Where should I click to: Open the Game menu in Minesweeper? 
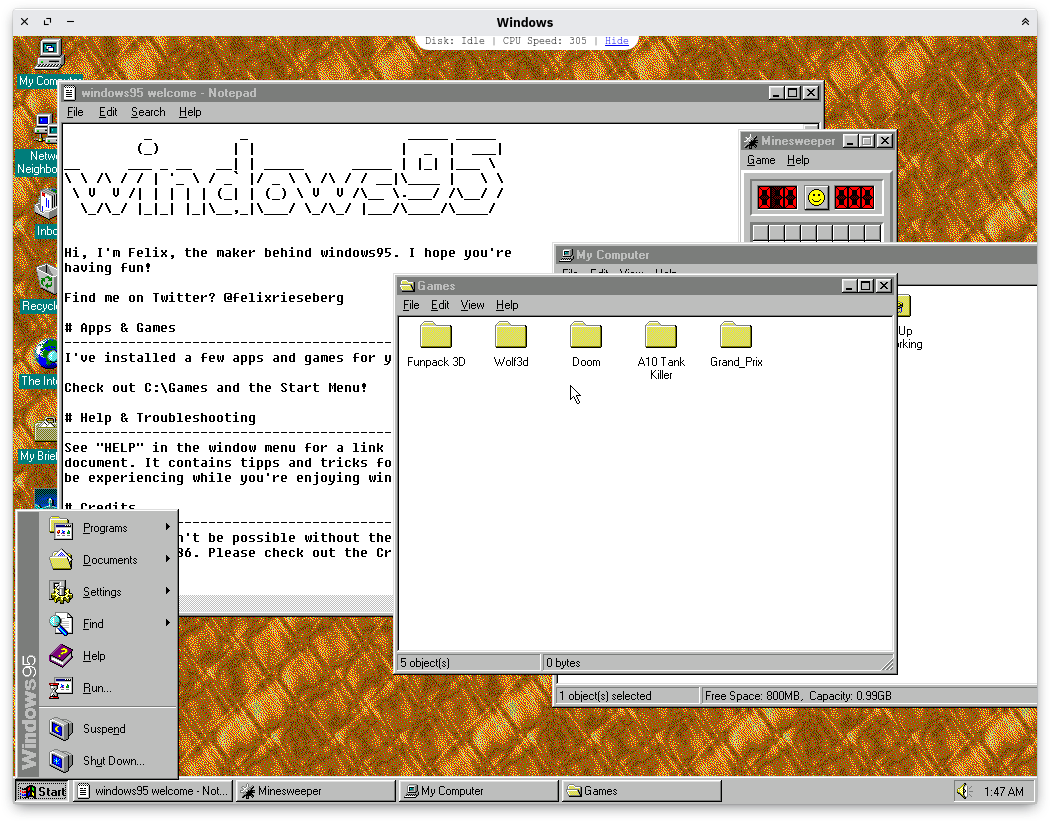[x=760, y=160]
